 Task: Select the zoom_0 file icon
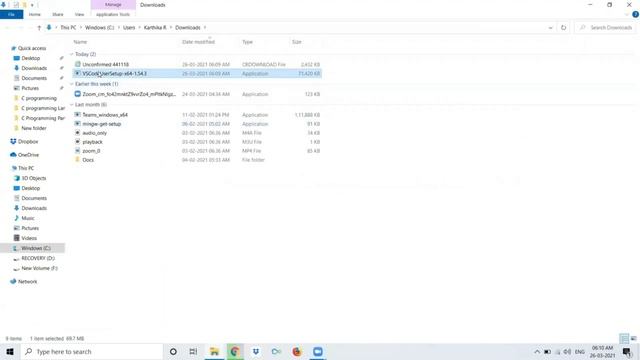pos(78,151)
